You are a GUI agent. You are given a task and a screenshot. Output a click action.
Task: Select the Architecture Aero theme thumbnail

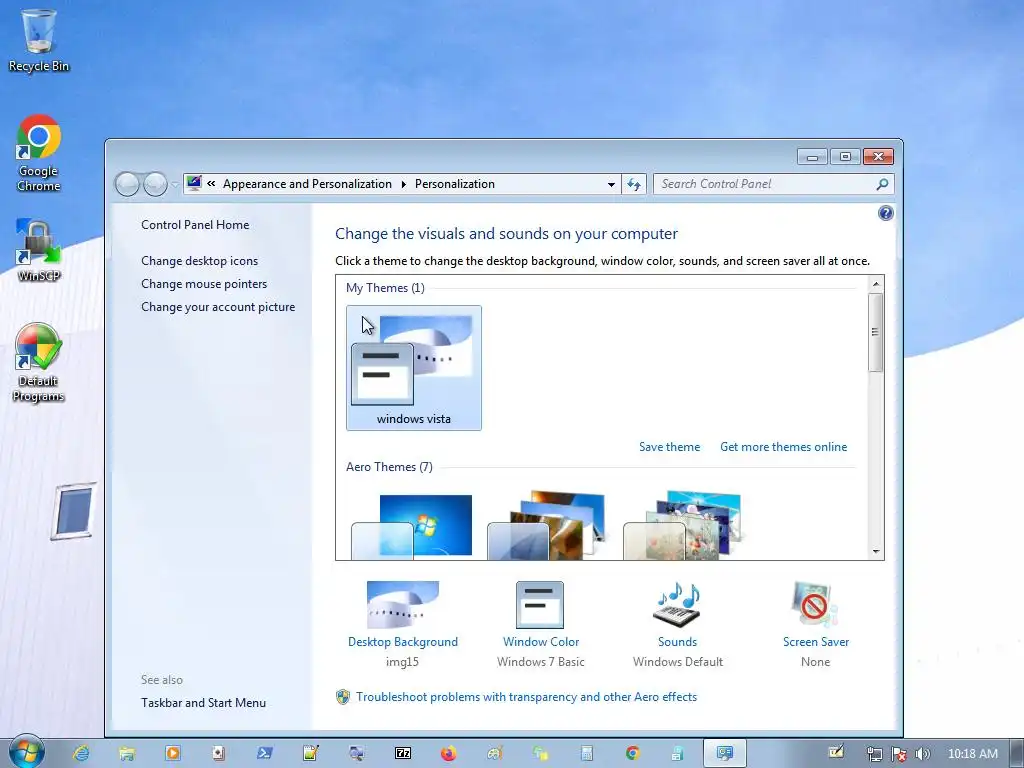pyautogui.click(x=547, y=525)
